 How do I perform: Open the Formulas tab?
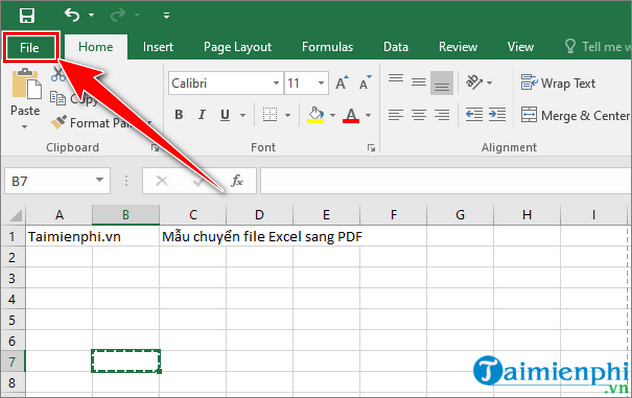[x=327, y=47]
